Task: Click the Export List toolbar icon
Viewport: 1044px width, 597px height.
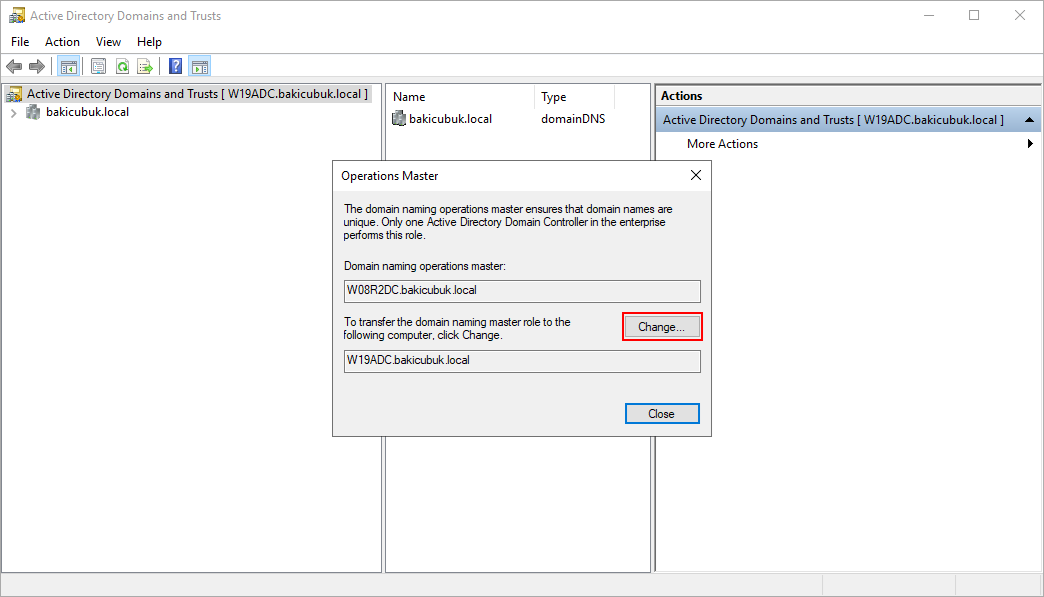Action: pyautogui.click(x=145, y=67)
